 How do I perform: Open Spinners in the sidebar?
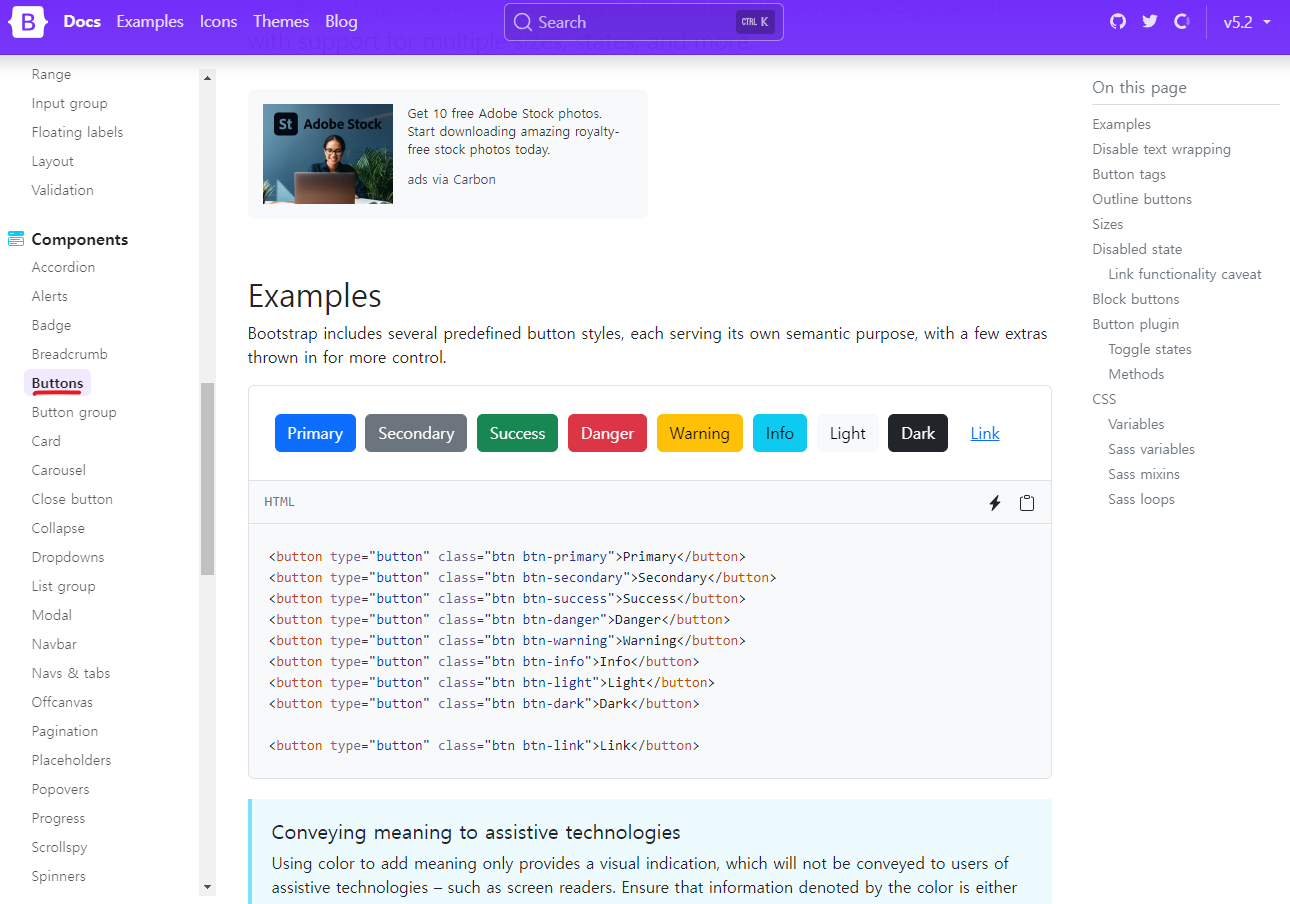pyautogui.click(x=58, y=876)
